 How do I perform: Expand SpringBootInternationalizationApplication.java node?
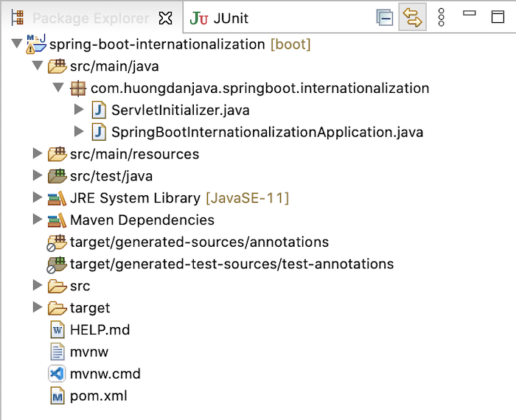79,131
